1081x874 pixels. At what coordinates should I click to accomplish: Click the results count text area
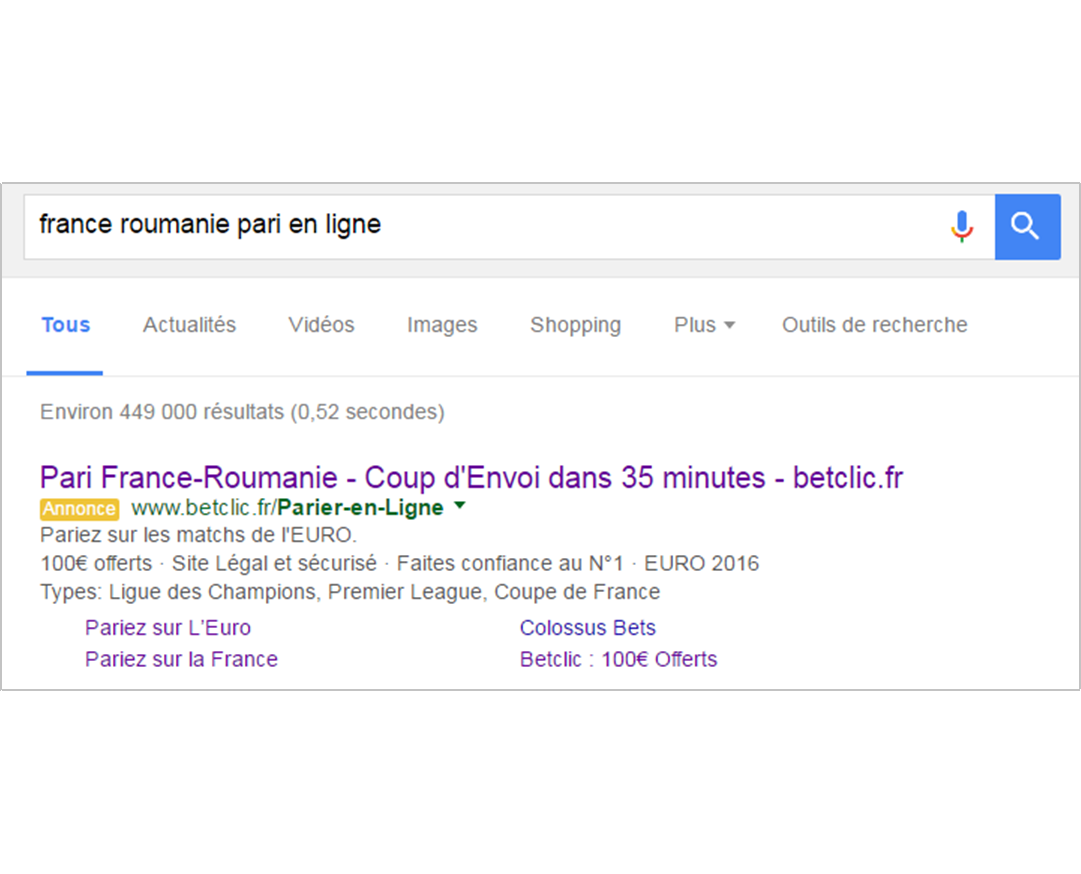pyautogui.click(x=241, y=412)
